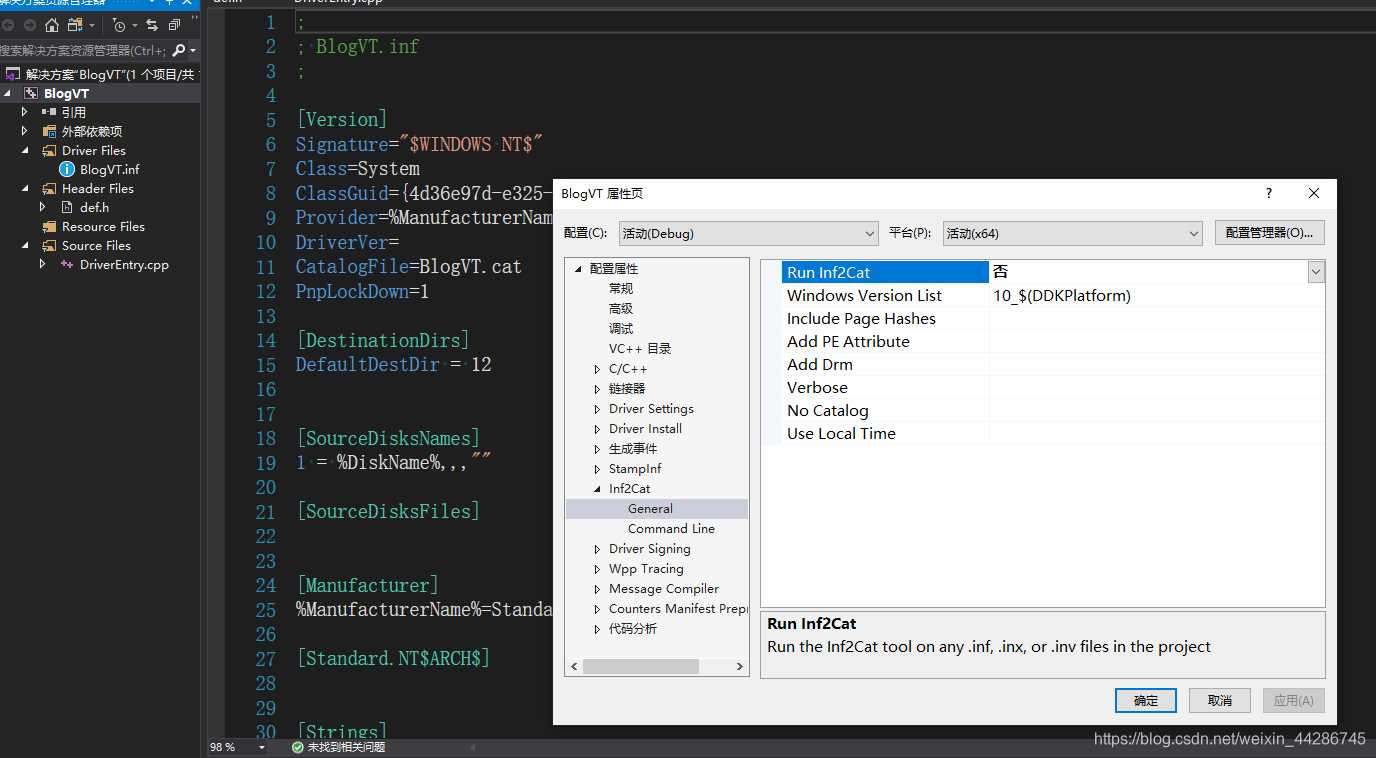
Task: Click the Source Files filter folder icon
Action: click(x=50, y=245)
